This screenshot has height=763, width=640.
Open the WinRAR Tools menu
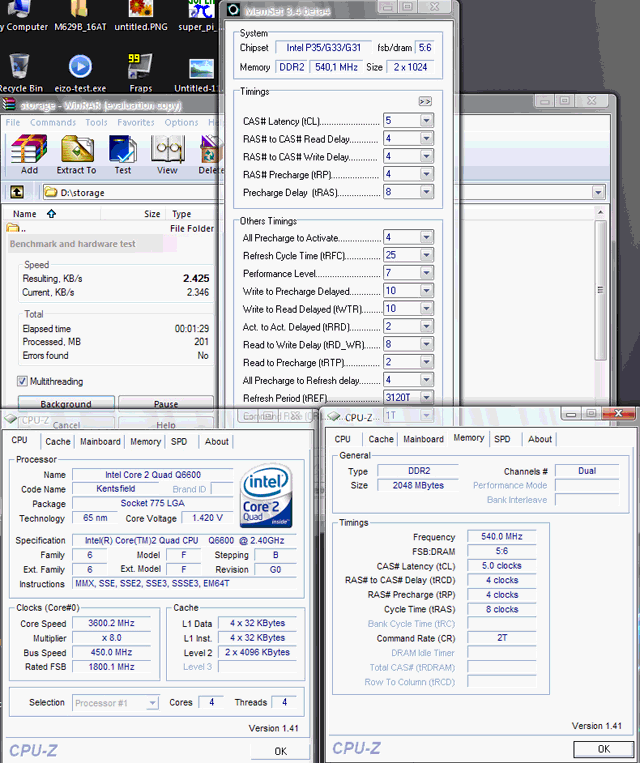click(96, 123)
